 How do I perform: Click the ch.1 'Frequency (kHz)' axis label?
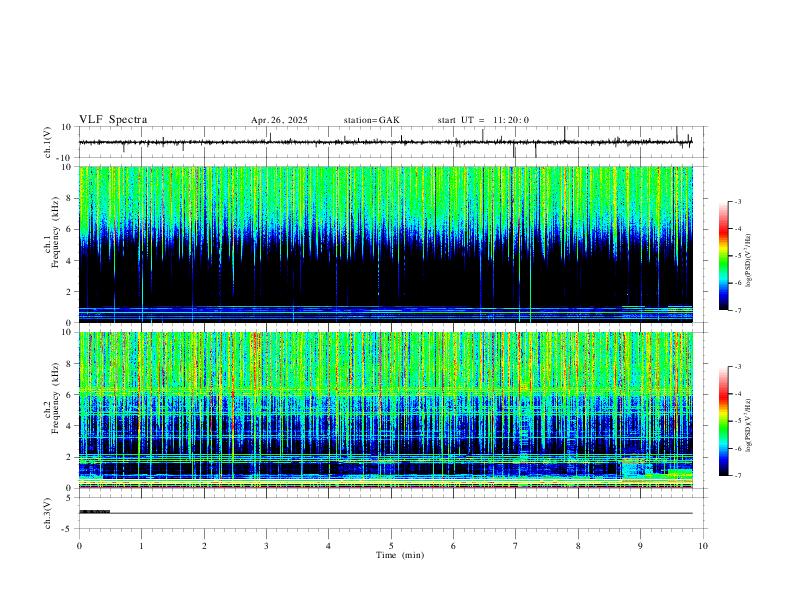click(x=56, y=232)
